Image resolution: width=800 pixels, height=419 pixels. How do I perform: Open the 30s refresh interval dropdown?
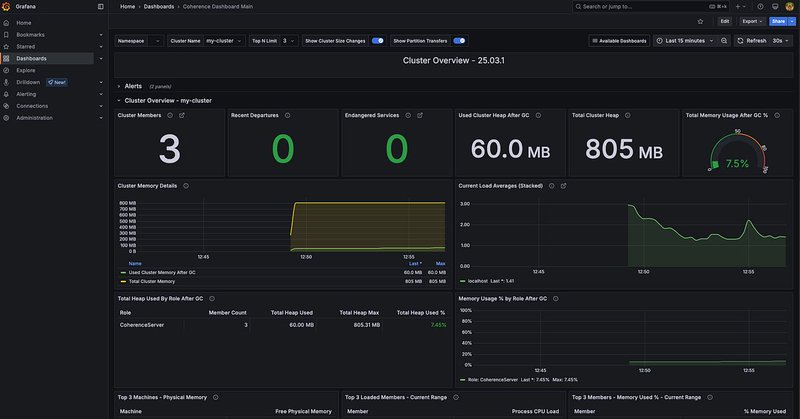[x=781, y=41]
